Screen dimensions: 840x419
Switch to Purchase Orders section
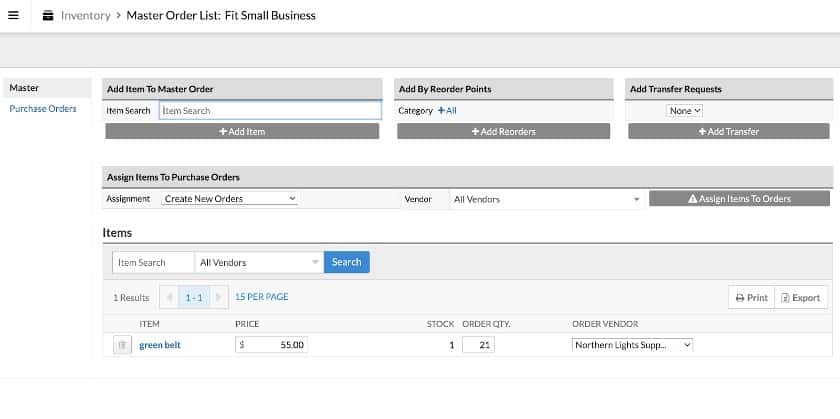pos(43,109)
